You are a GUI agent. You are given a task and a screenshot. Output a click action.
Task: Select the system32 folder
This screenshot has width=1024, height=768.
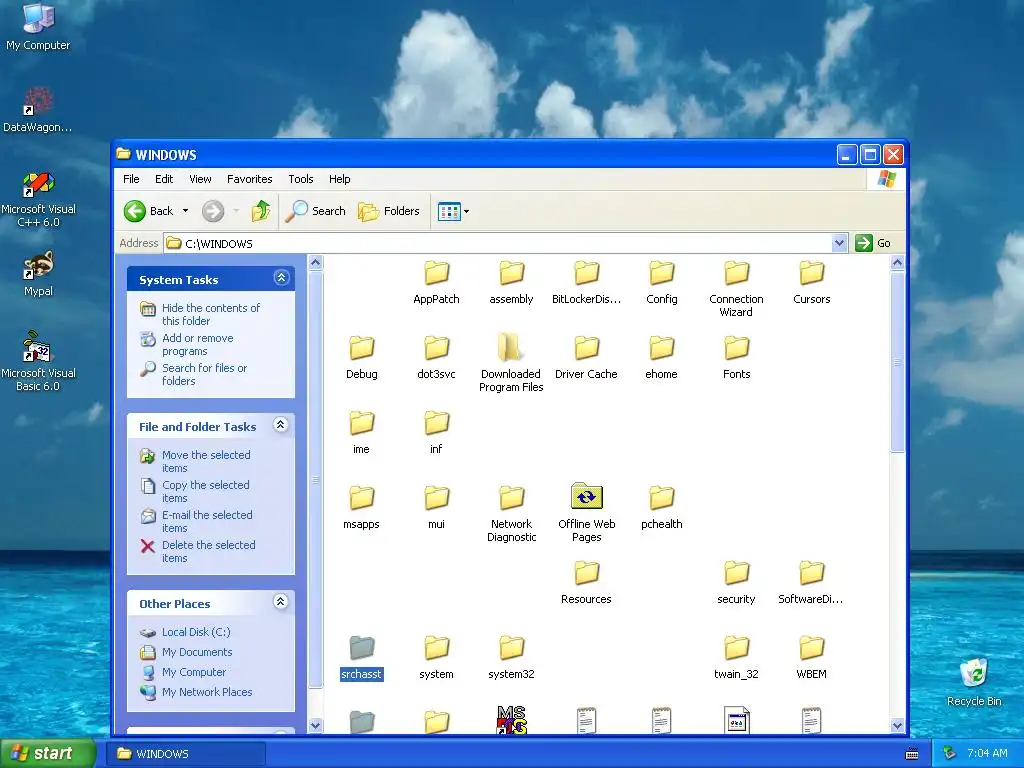[x=511, y=658]
